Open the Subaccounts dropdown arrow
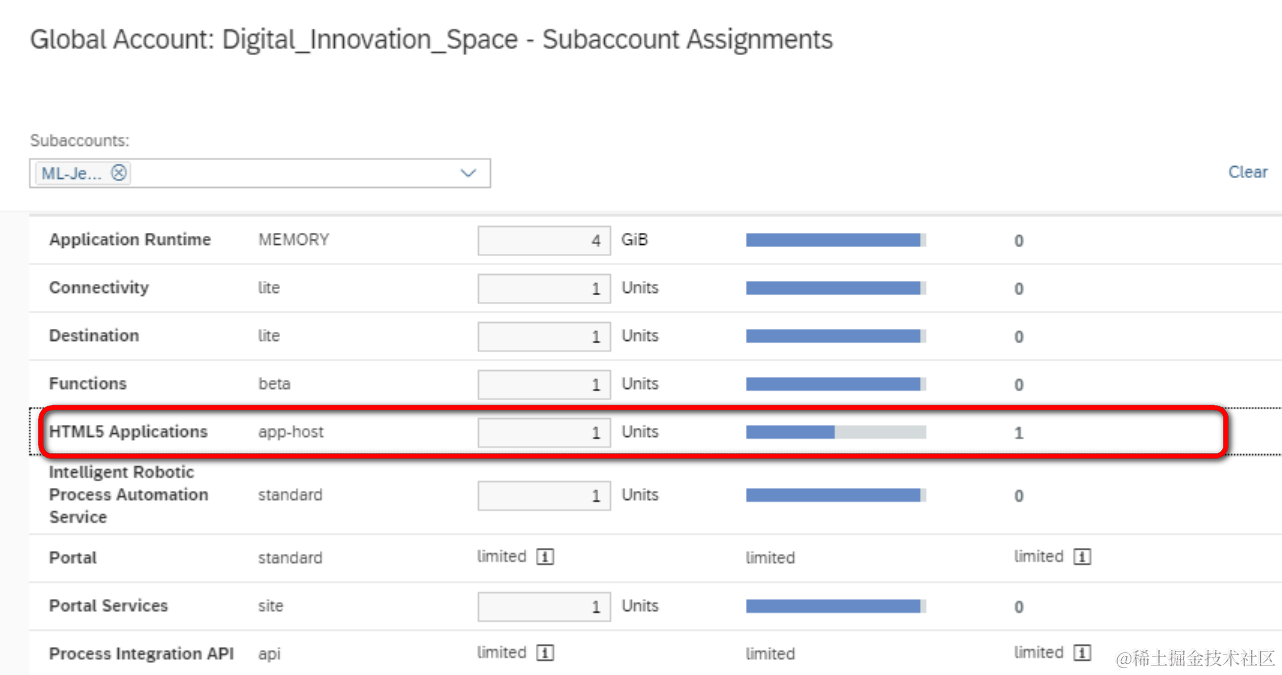This screenshot has height=675, width=1282. [468, 173]
